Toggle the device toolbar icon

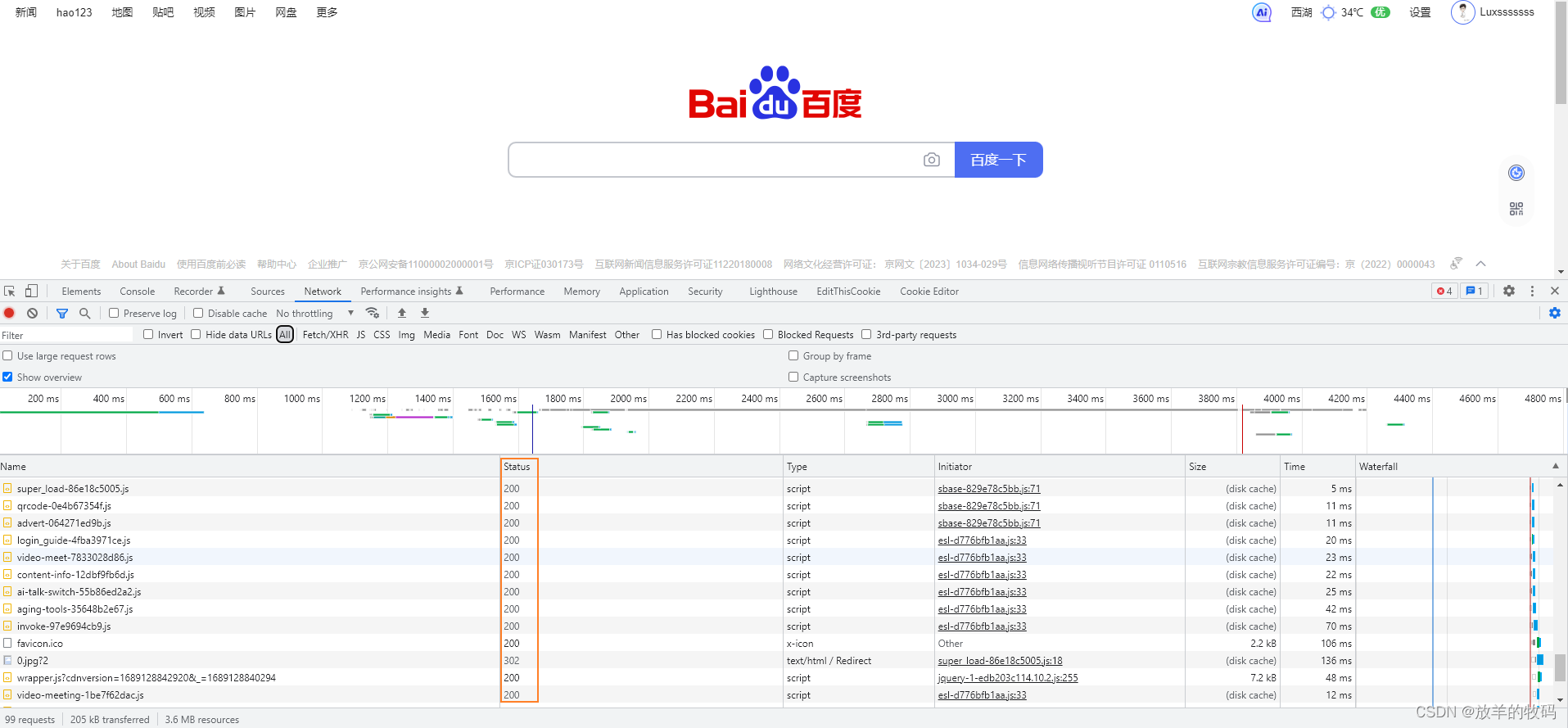tap(31, 291)
